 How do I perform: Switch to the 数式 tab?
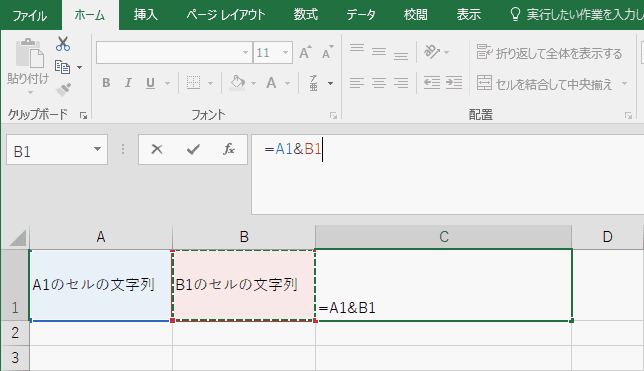click(x=306, y=15)
